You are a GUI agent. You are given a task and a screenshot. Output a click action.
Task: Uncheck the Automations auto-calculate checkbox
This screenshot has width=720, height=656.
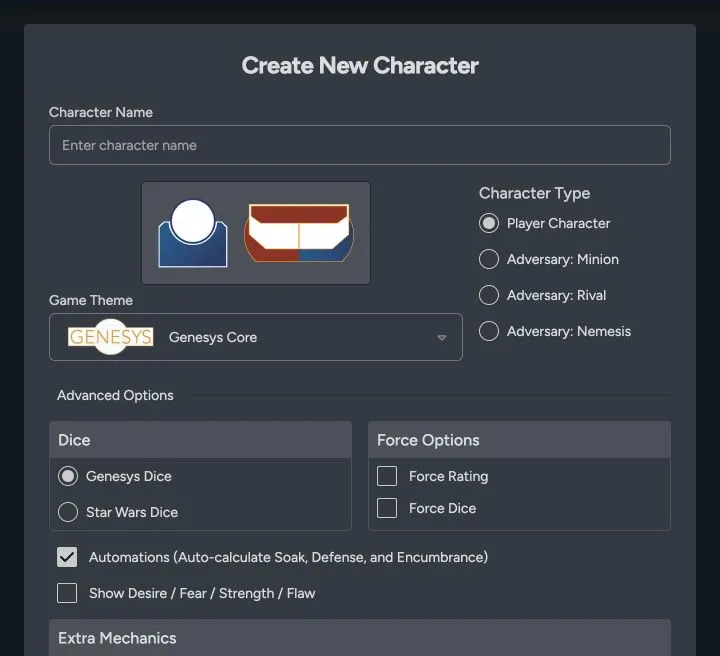pos(67,557)
